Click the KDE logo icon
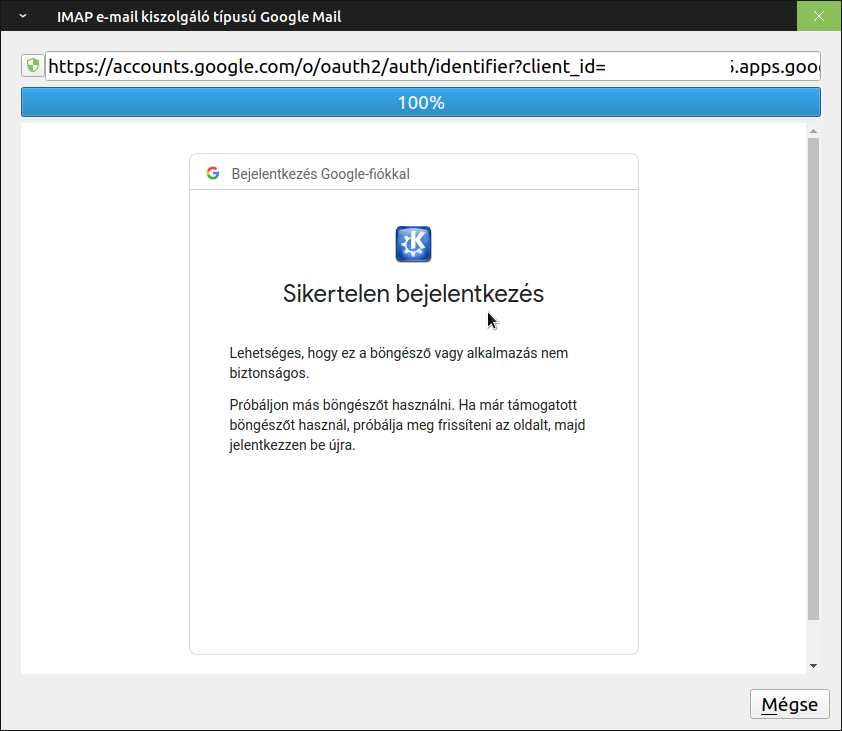Viewport: 842px width, 731px height. click(413, 244)
